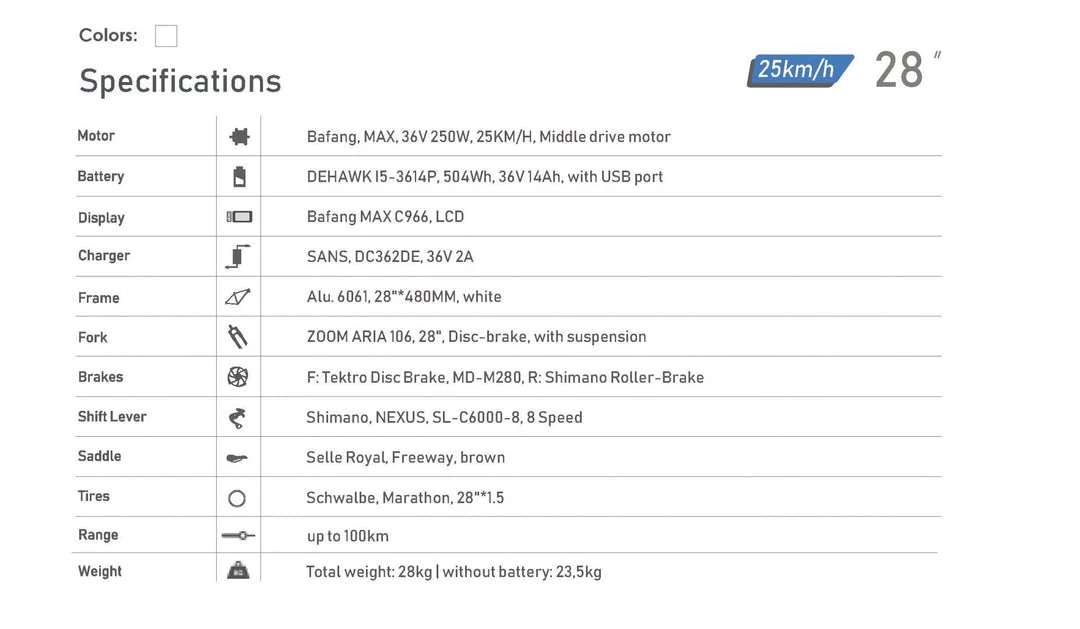Click the Specifications heading

coord(180,81)
